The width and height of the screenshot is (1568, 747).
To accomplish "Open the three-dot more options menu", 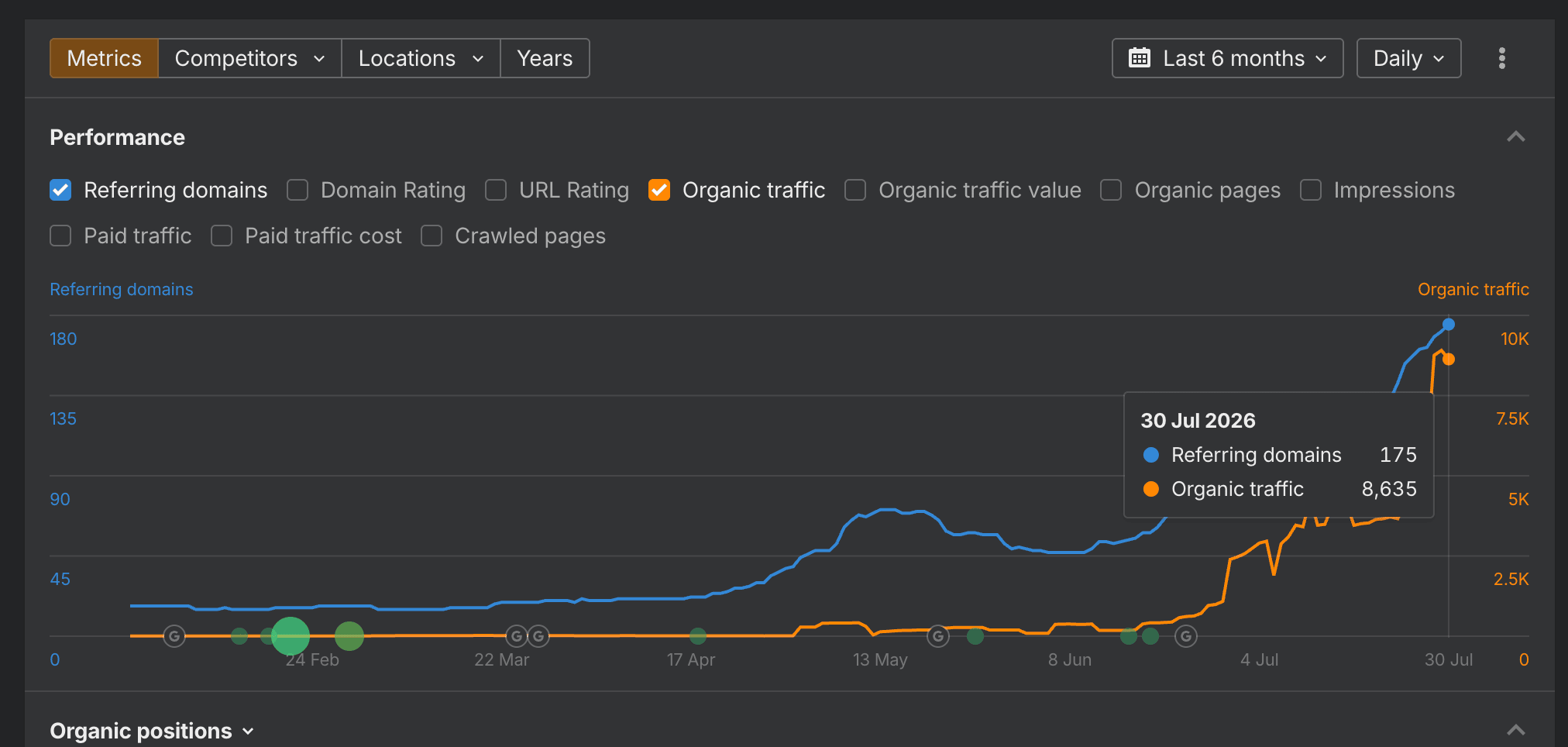I will pyautogui.click(x=1501, y=58).
